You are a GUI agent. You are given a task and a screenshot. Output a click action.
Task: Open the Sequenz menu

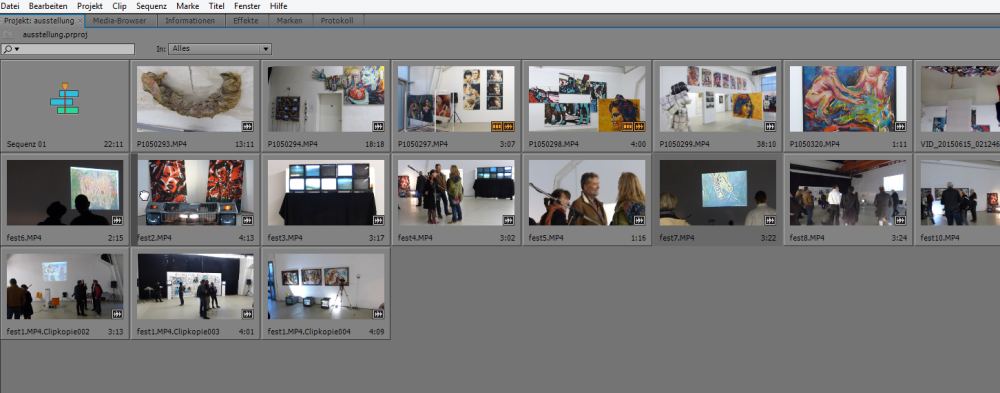(151, 6)
